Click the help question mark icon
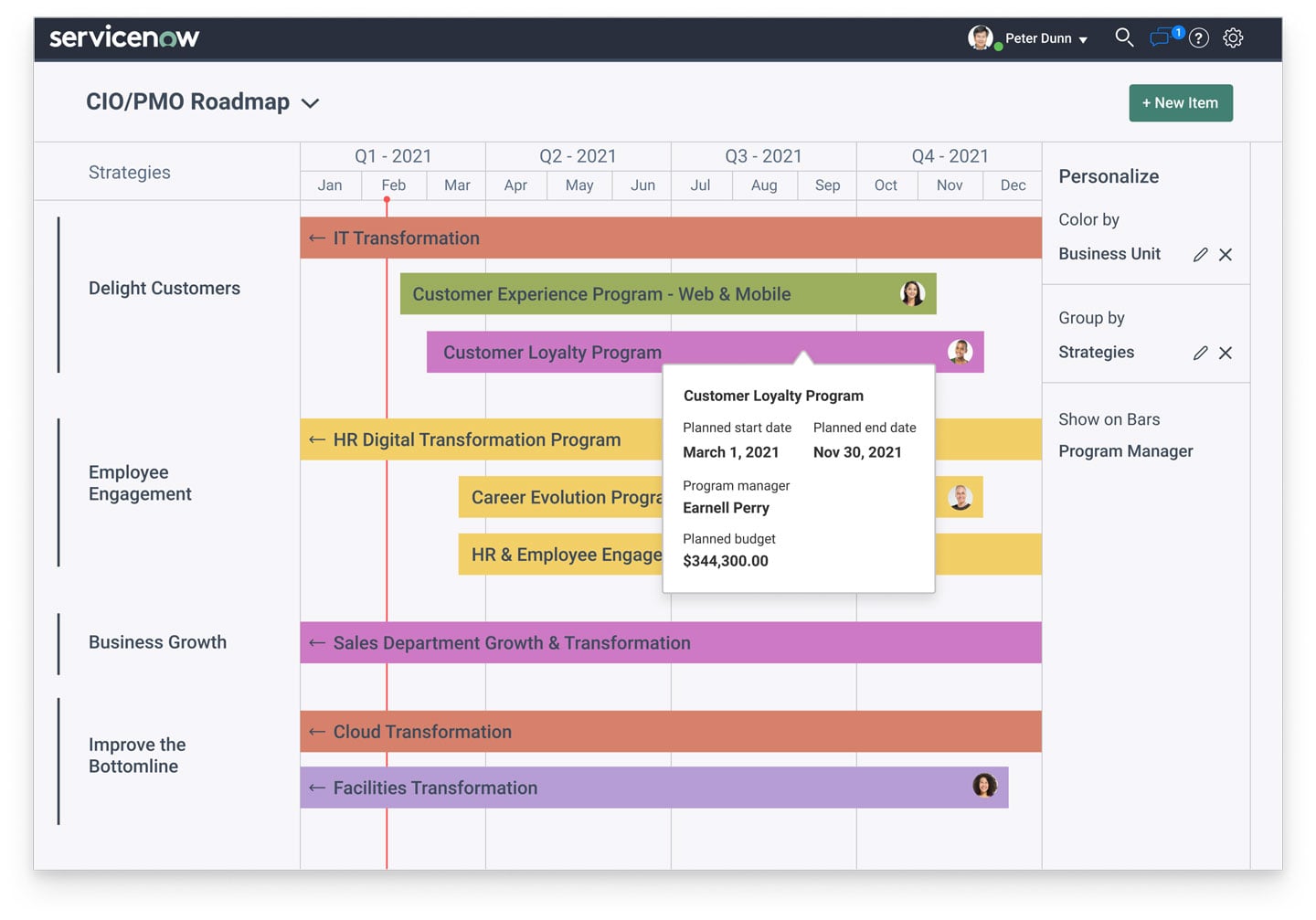The width and height of the screenshot is (1316, 920). point(1199,38)
